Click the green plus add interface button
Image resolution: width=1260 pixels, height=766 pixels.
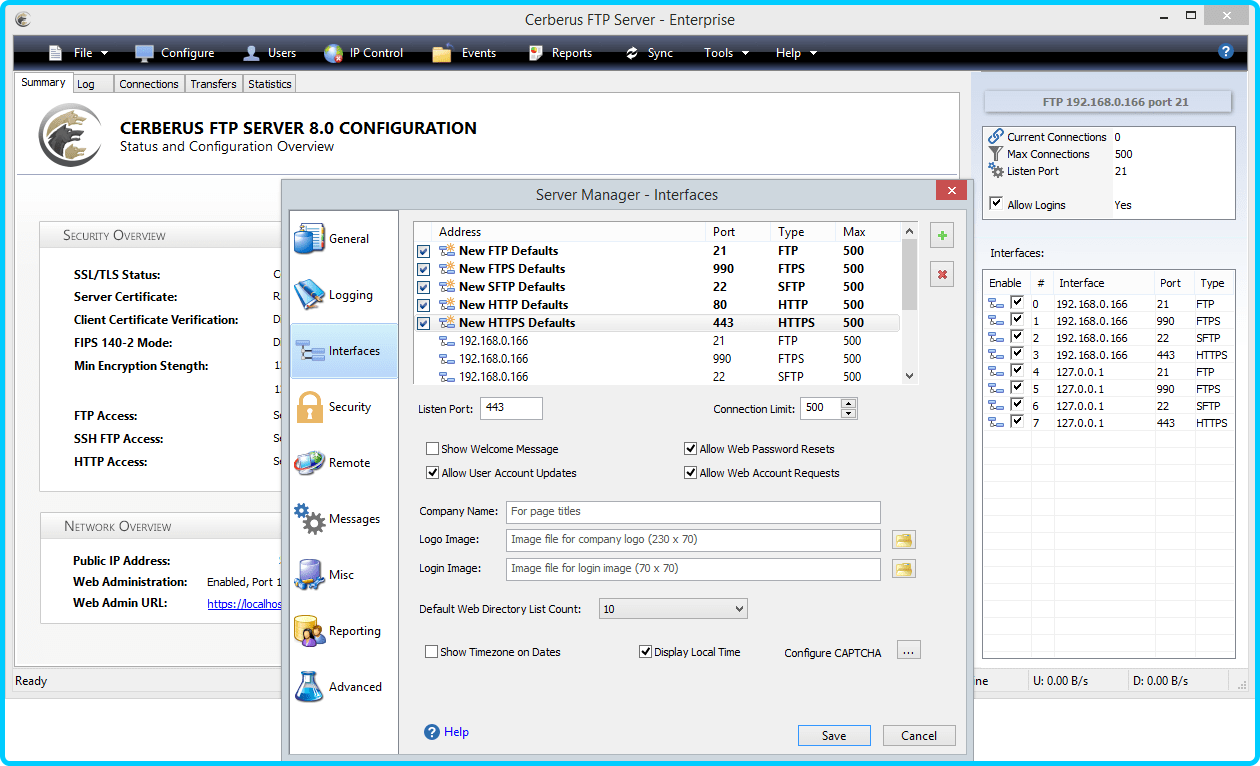click(x=941, y=236)
